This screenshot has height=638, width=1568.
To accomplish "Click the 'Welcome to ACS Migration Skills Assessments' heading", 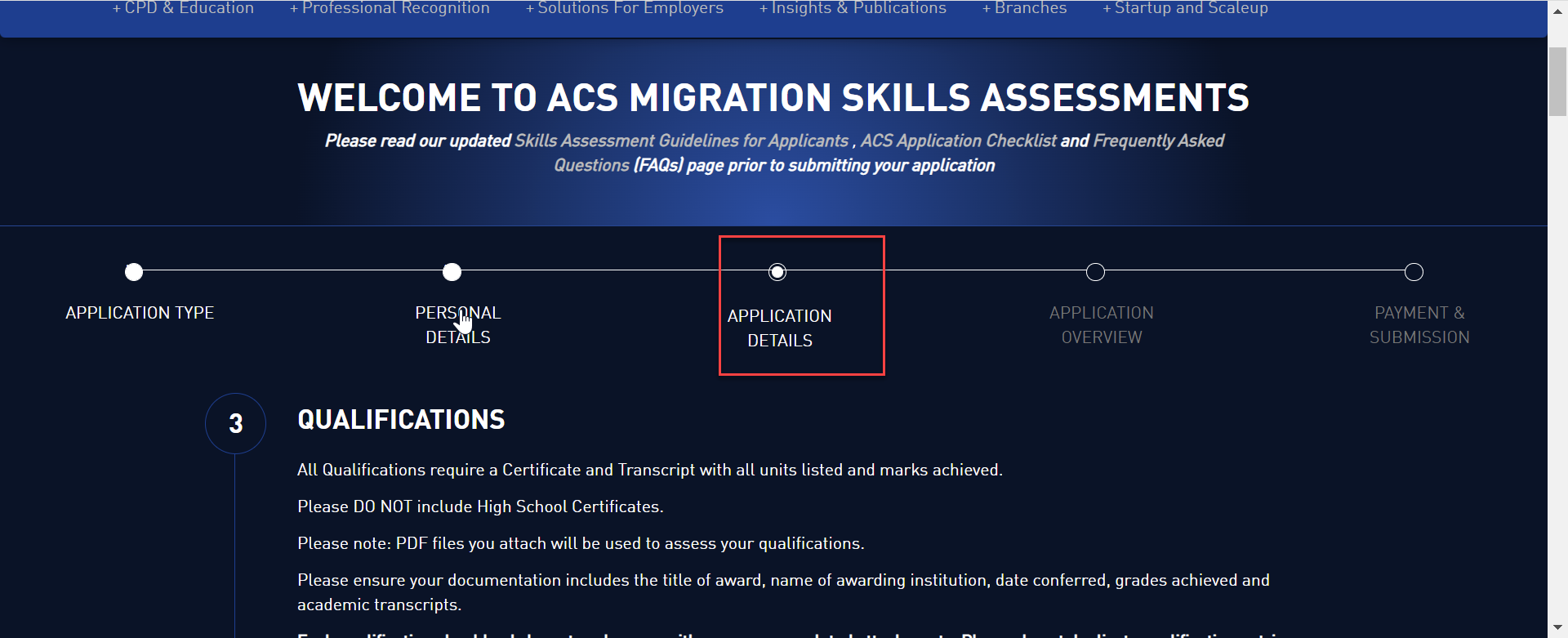I will 773,98.
